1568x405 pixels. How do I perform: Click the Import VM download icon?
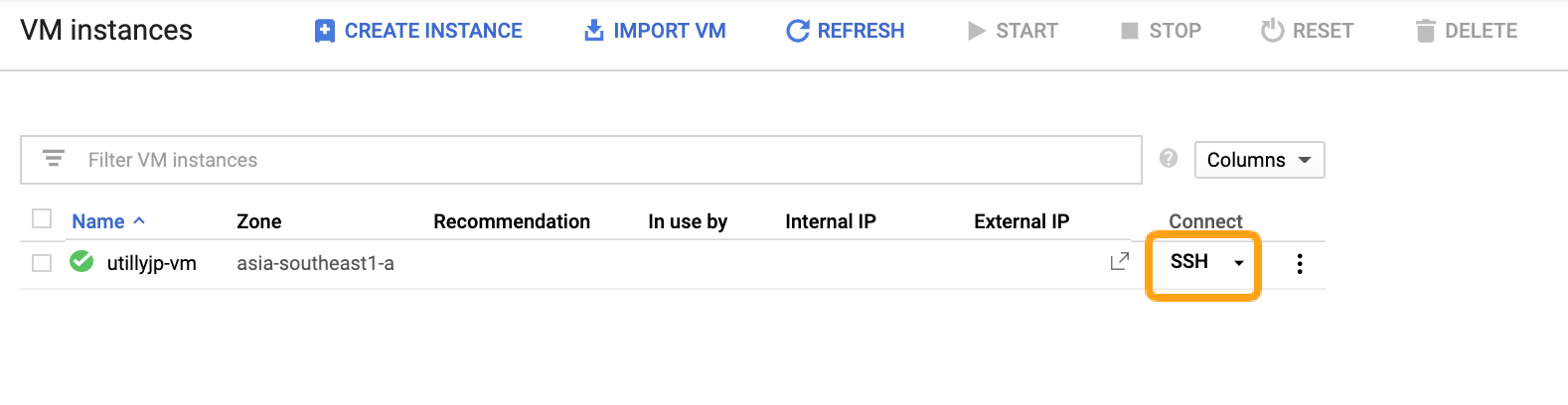point(593,31)
